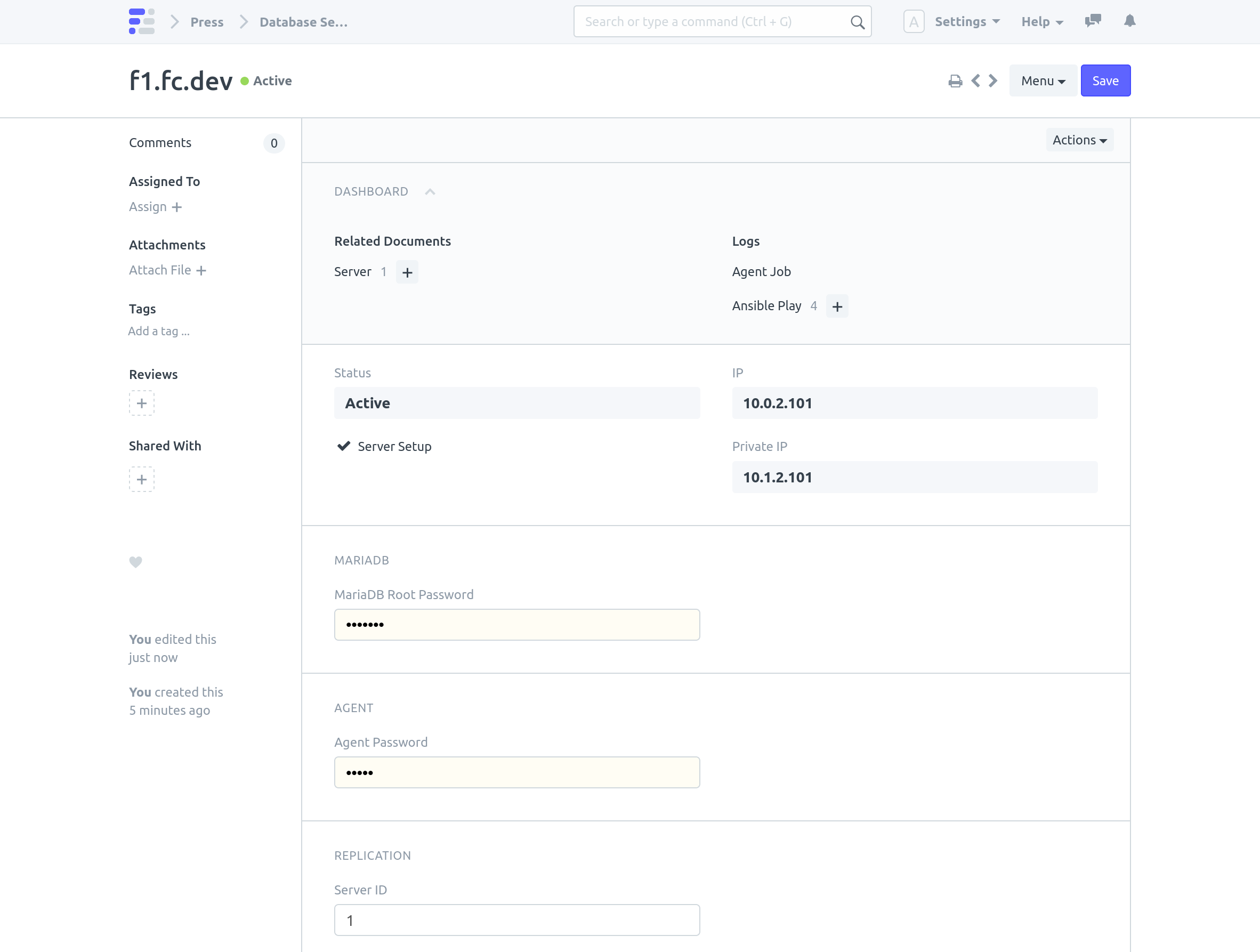This screenshot has height=952, width=1260.
Task: Click the search magnifier icon
Action: pos(857,21)
